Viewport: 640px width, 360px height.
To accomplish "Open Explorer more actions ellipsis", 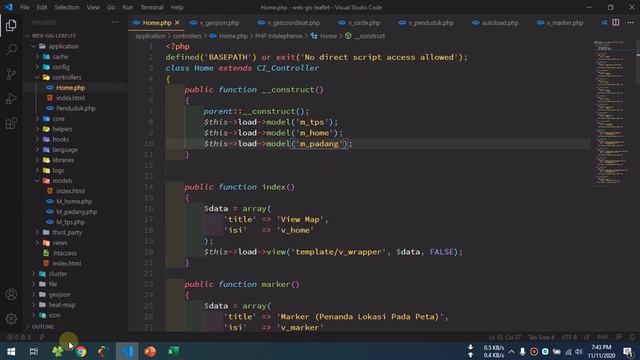I will click(116, 22).
